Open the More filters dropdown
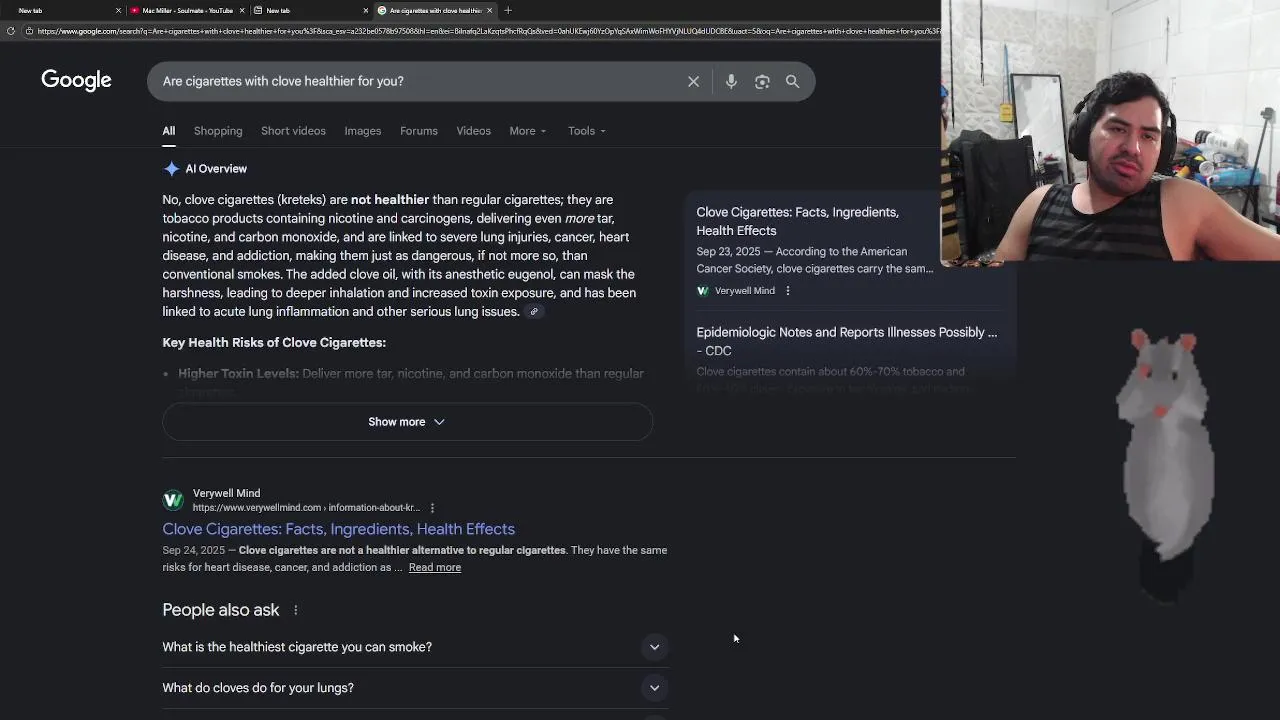 point(528,131)
